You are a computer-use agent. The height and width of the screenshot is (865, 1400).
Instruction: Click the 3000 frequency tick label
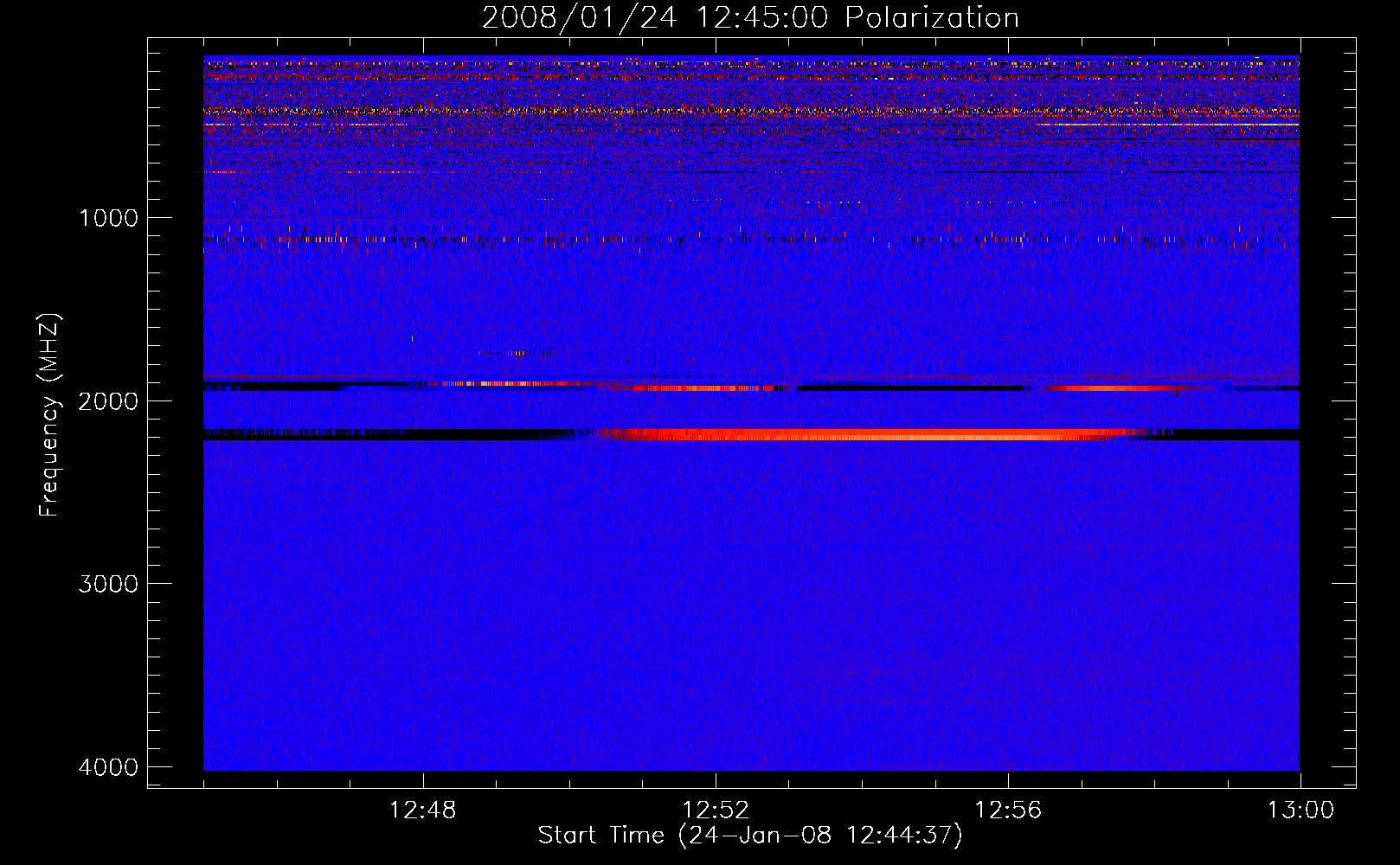(x=108, y=584)
